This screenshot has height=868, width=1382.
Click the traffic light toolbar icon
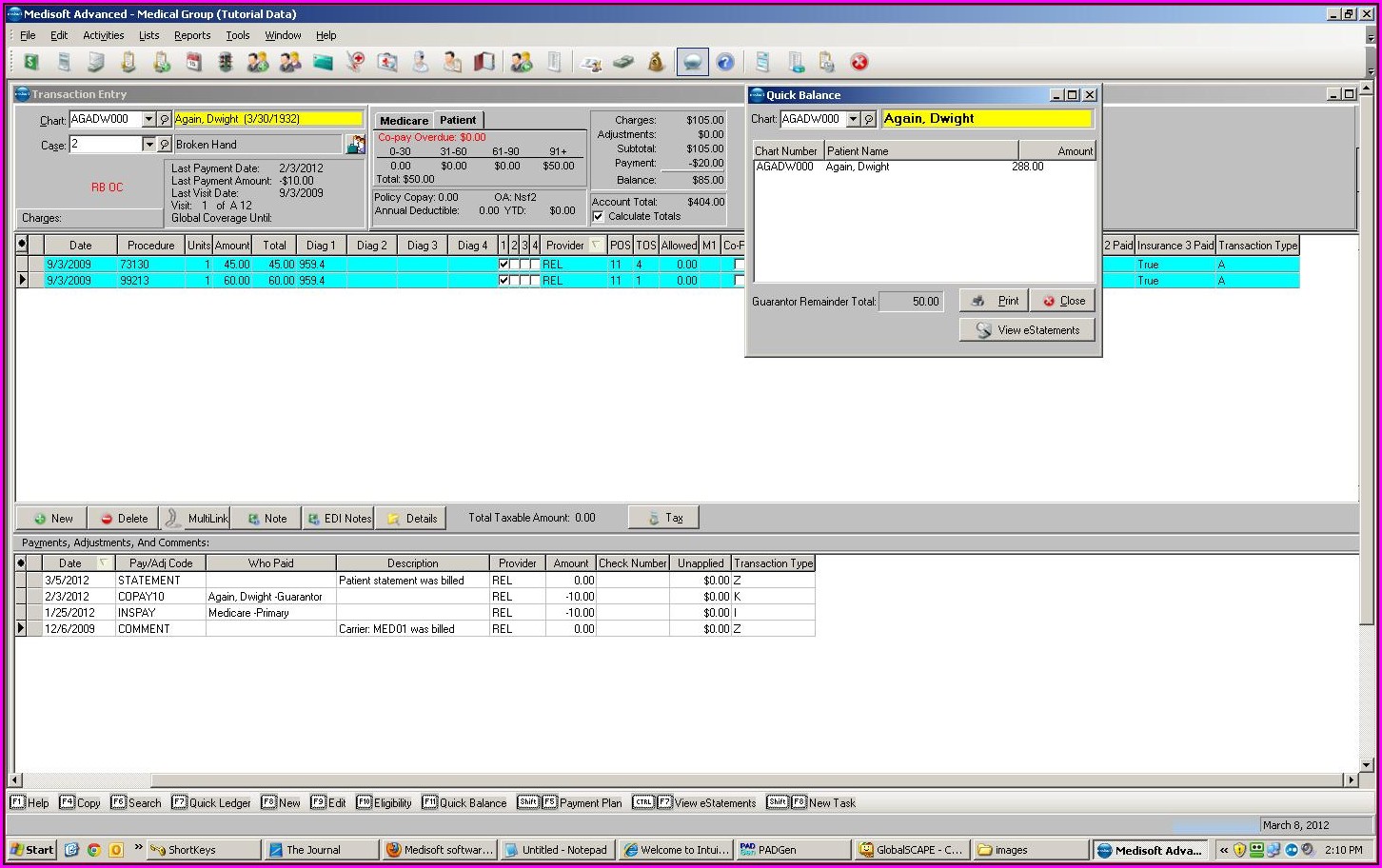tap(226, 63)
